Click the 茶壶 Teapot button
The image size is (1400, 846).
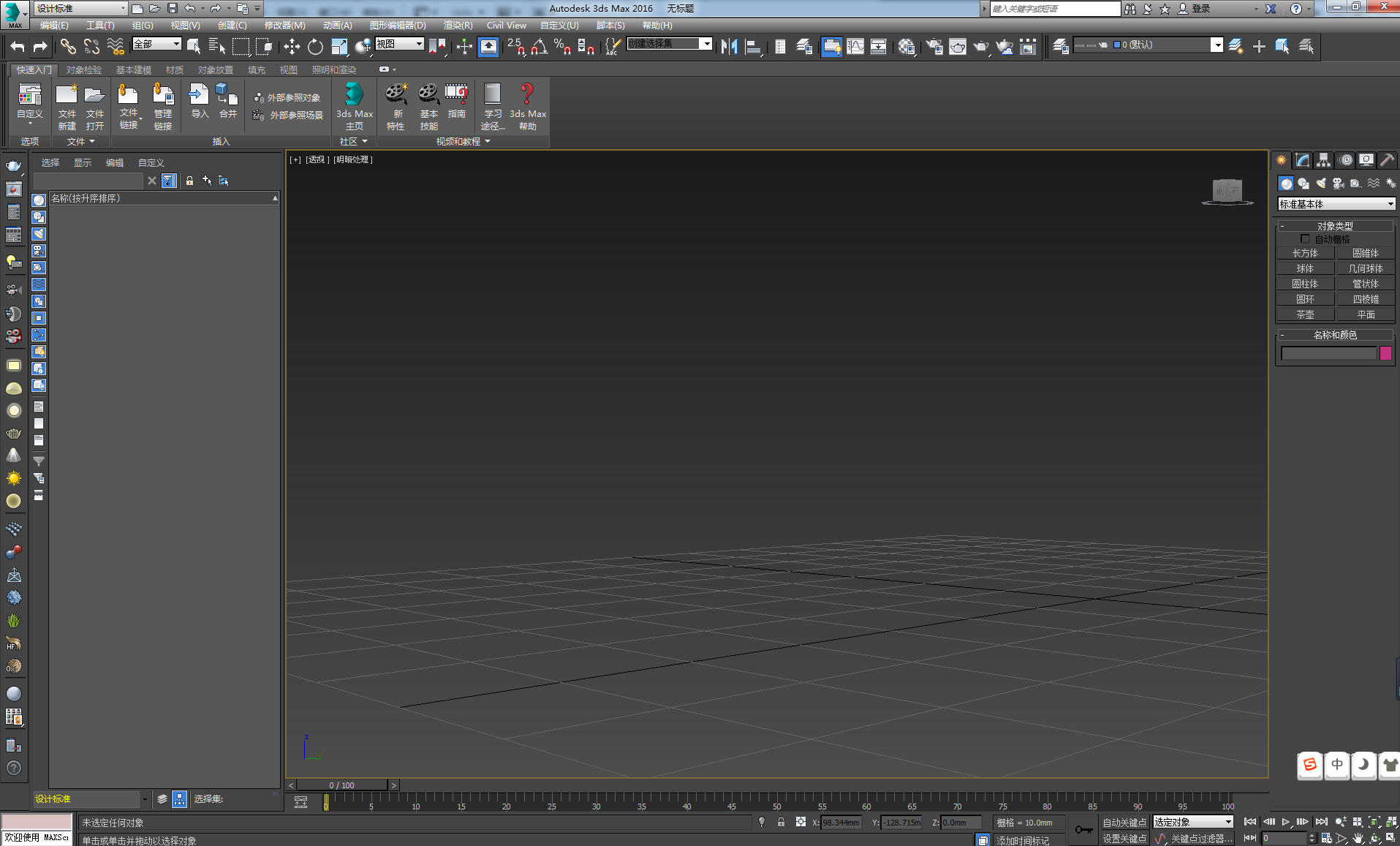click(1305, 314)
